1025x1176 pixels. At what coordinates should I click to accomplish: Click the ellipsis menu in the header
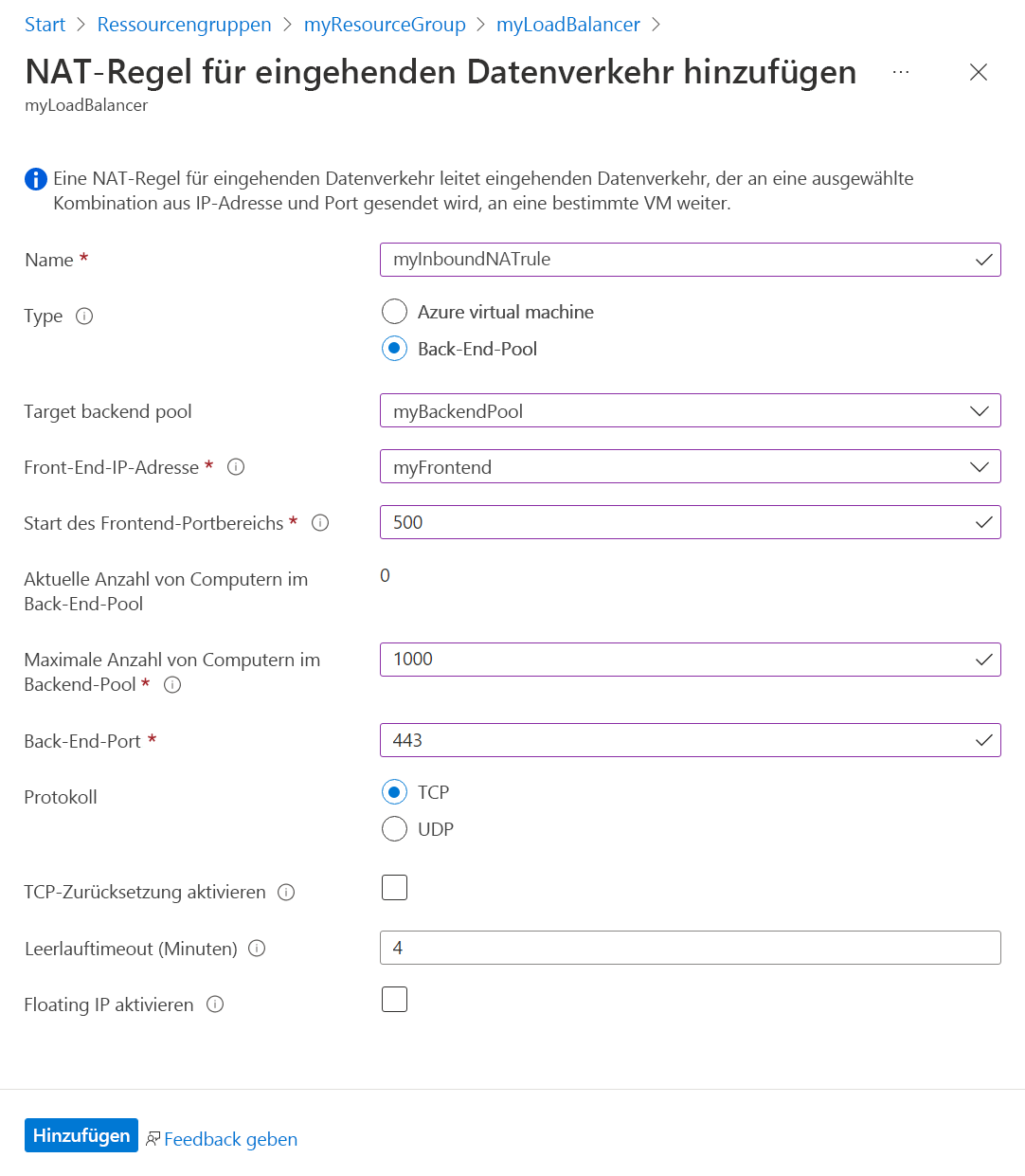click(x=900, y=72)
